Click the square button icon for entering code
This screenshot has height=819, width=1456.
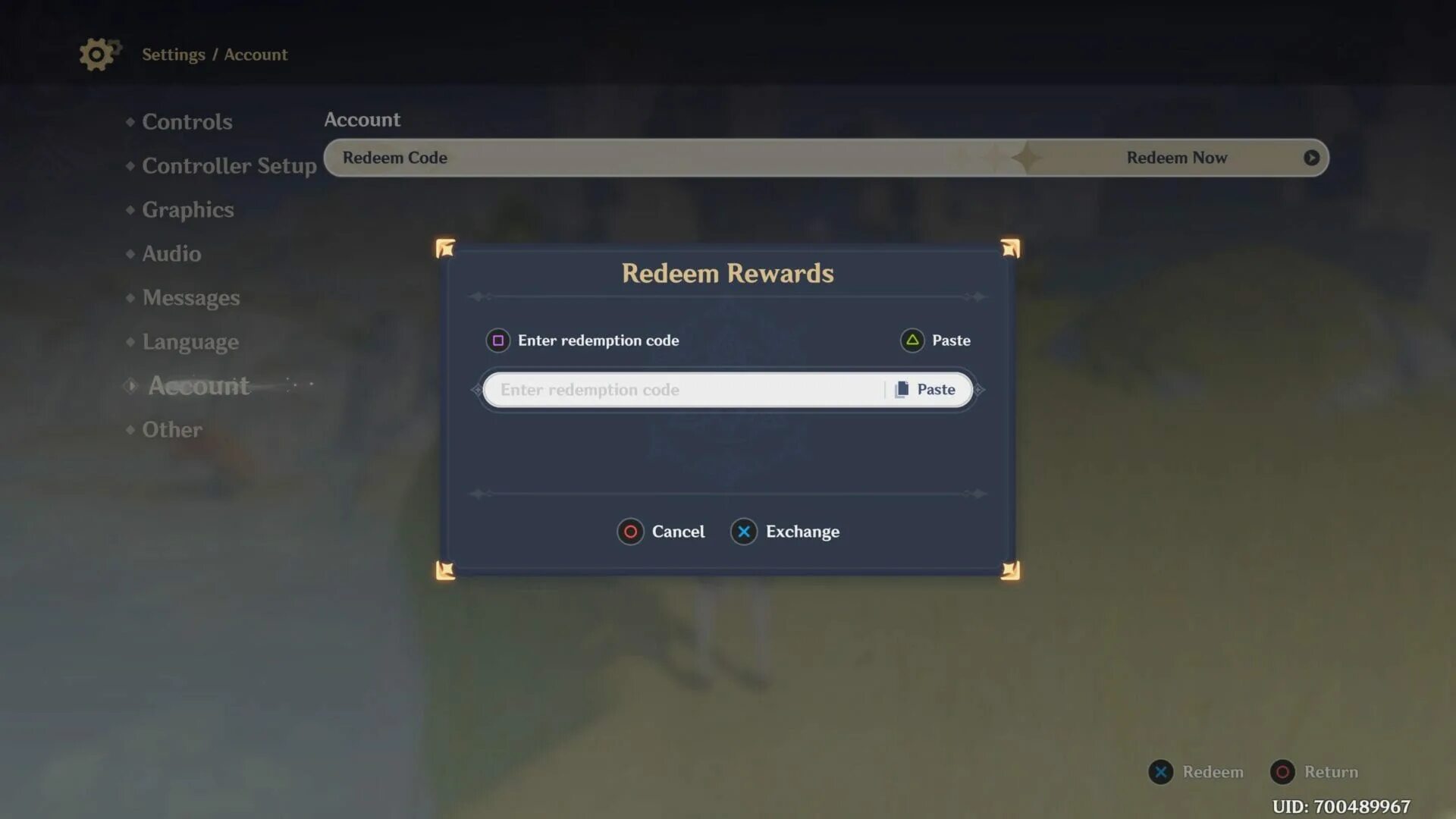[498, 340]
